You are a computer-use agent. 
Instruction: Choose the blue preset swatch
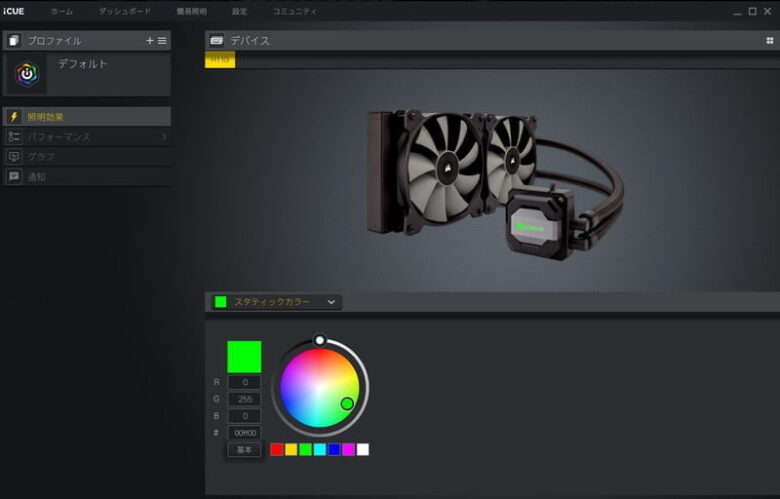click(x=334, y=450)
